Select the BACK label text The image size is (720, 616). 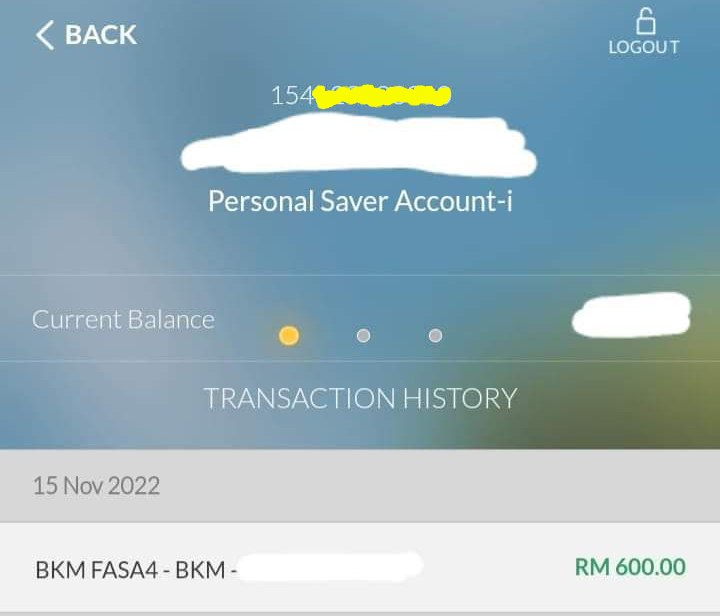(x=101, y=35)
